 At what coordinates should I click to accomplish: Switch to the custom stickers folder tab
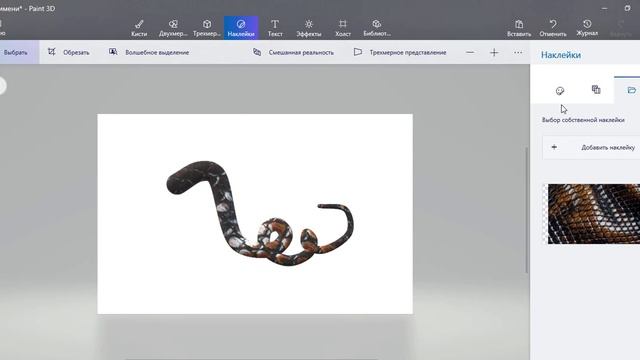tap(631, 90)
